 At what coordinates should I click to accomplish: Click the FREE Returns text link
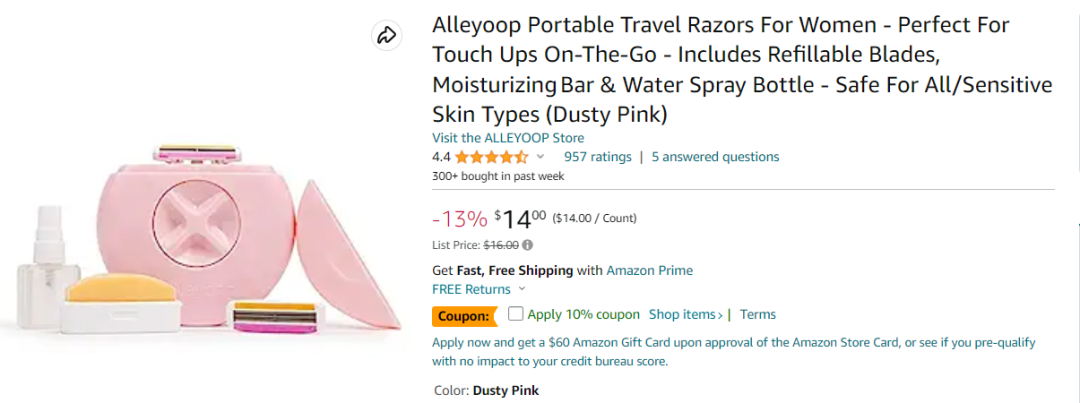click(x=471, y=289)
